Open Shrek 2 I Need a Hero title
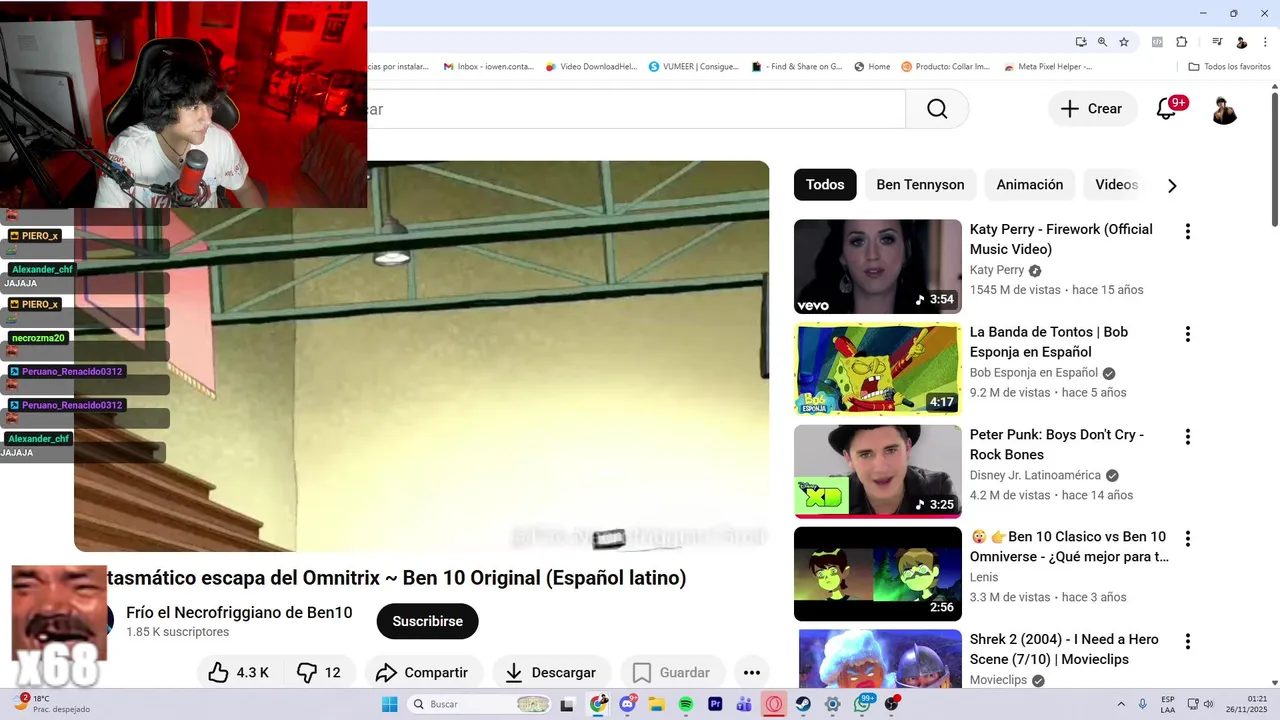Screen dimensions: 1280x720 coord(1064,649)
